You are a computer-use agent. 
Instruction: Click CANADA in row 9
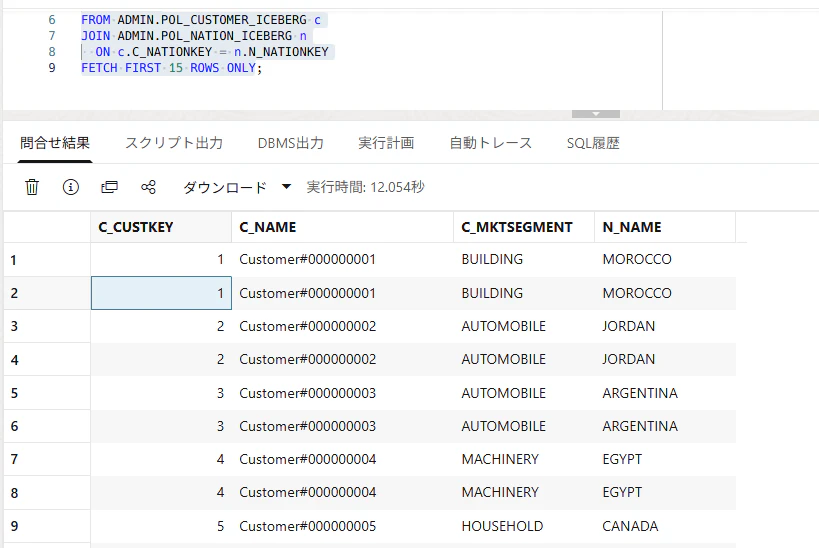(x=630, y=526)
